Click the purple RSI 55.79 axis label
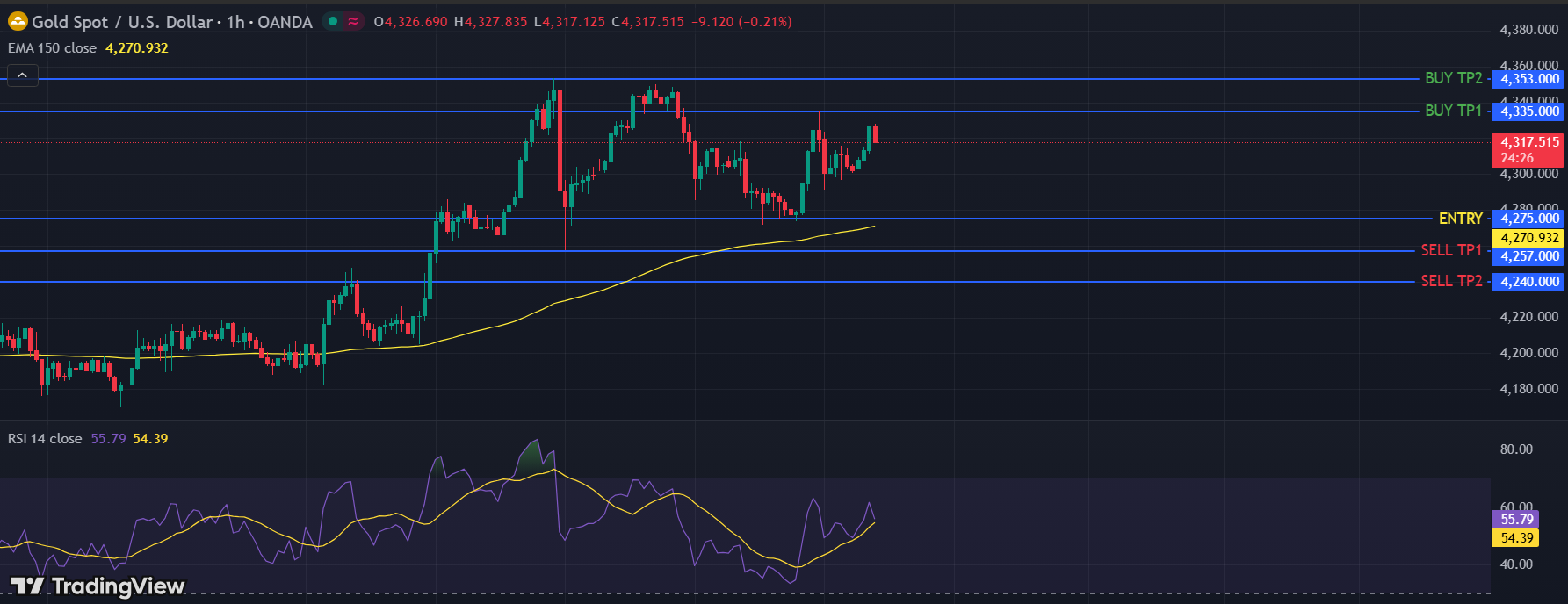The height and width of the screenshot is (604, 1568). coord(1516,520)
